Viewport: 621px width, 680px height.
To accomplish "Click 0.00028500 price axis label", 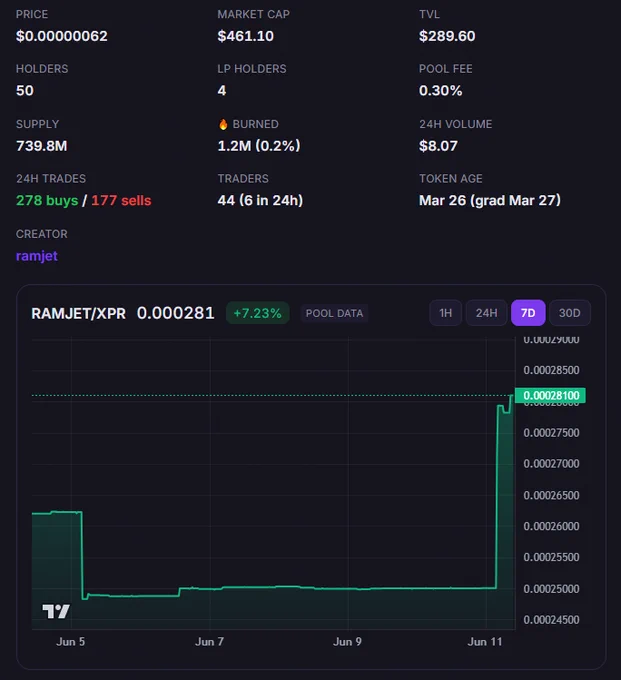I will click(551, 370).
